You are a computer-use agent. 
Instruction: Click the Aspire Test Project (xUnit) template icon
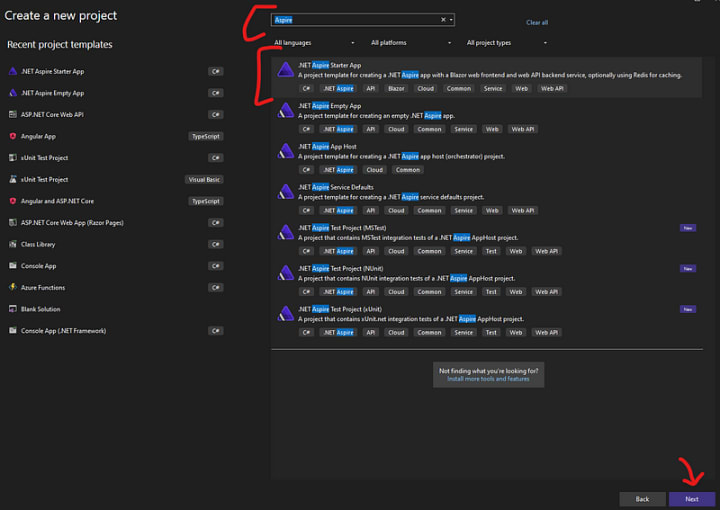pyautogui.click(x=286, y=314)
